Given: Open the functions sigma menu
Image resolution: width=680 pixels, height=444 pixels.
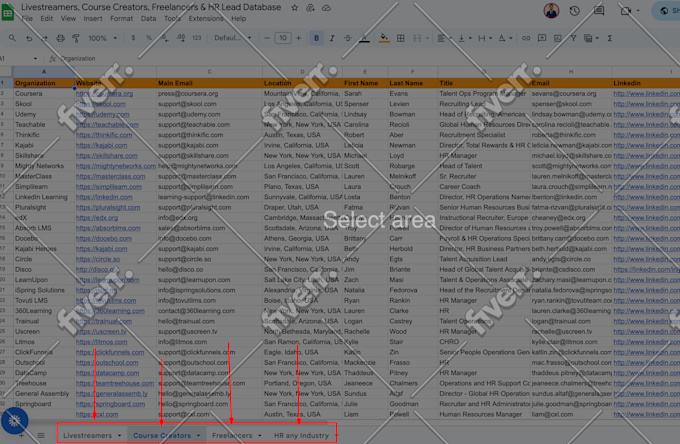Looking at the screenshot, I should coord(610,38).
